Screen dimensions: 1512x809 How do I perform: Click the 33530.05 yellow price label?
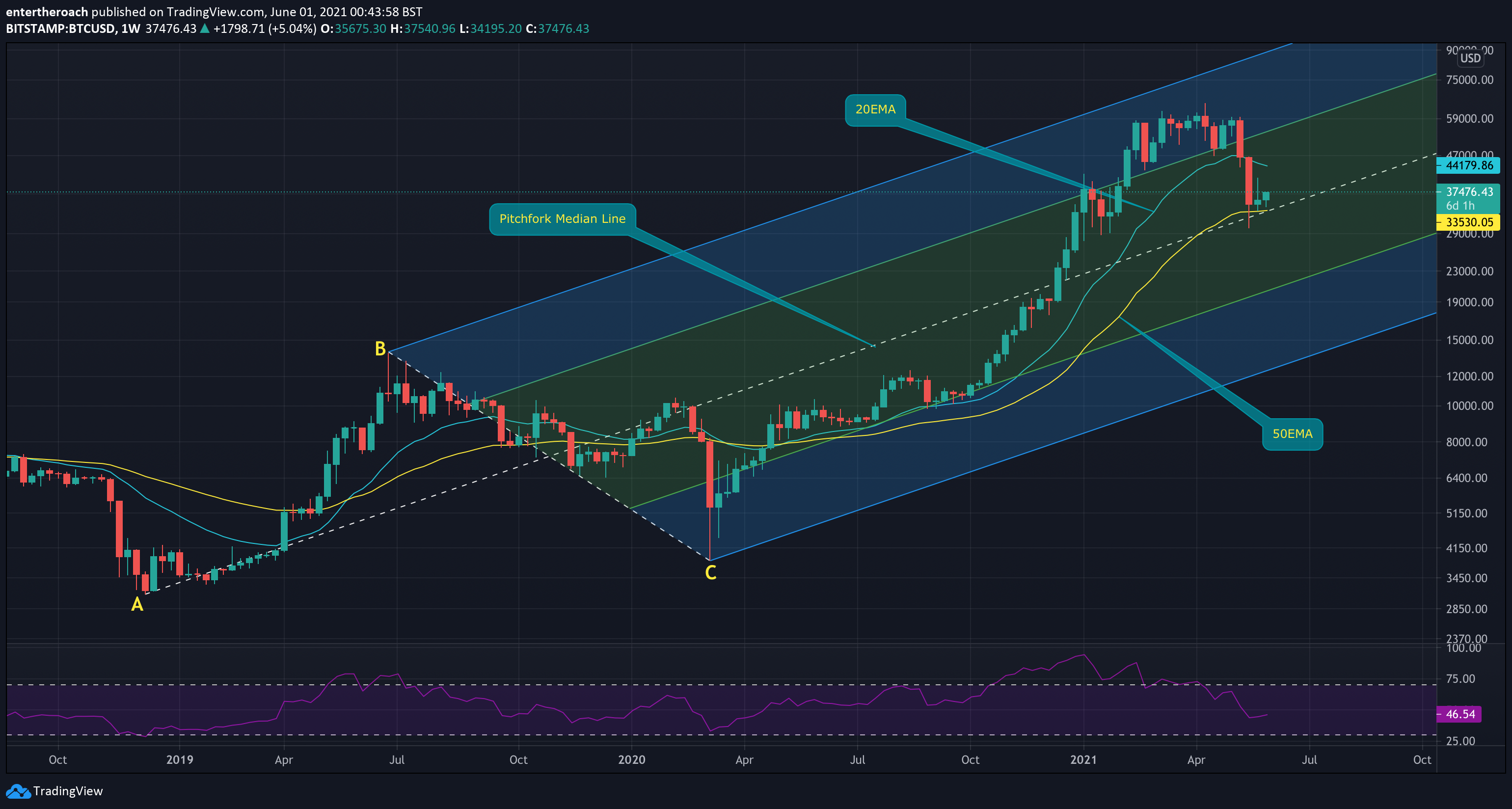pos(1469,222)
